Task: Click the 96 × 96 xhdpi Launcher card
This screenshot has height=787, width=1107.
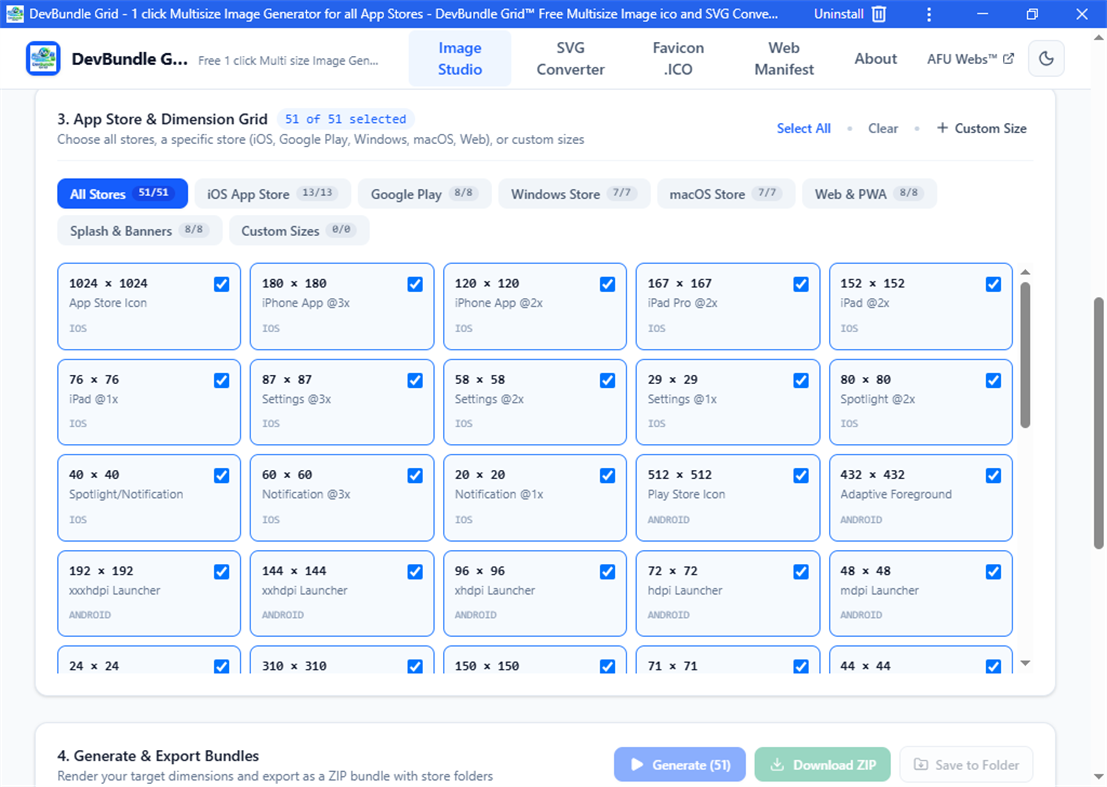Action: coord(534,594)
